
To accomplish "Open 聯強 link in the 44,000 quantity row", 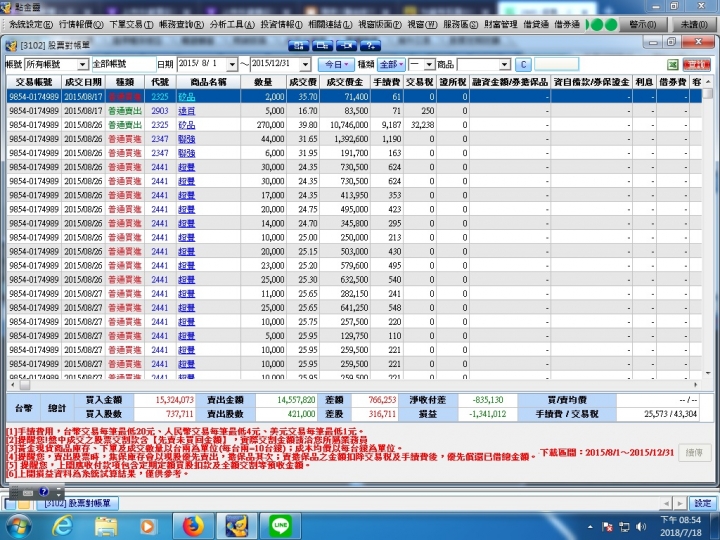I will pyautogui.click(x=186, y=139).
